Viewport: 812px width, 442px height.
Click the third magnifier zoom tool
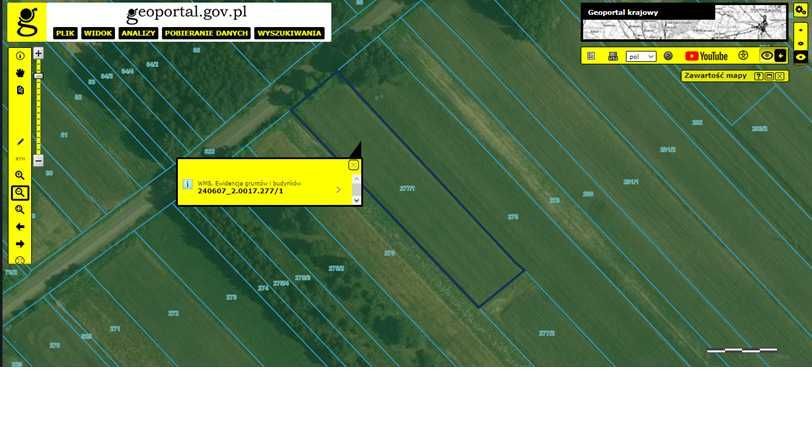point(20,210)
